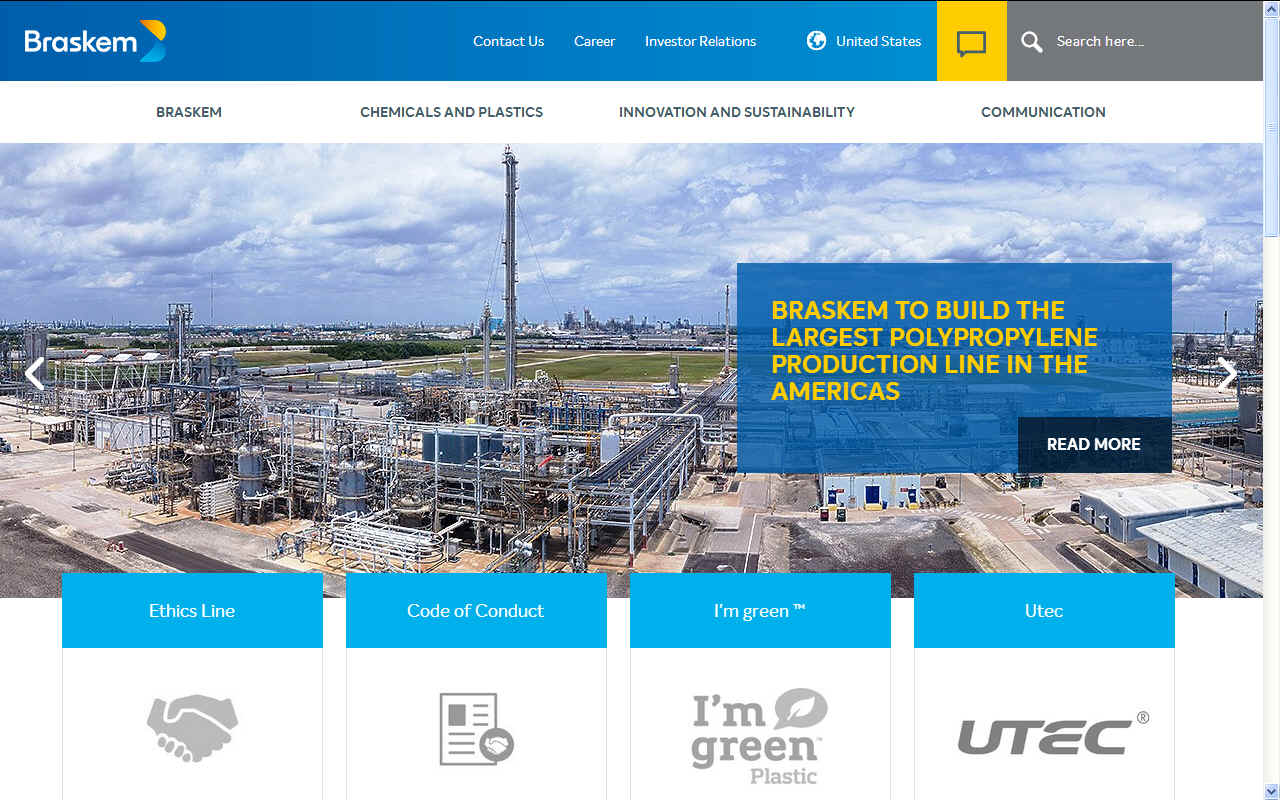Viewport: 1280px width, 800px height.
Task: Click the scrollbar up arrow
Action: (x=1271, y=9)
